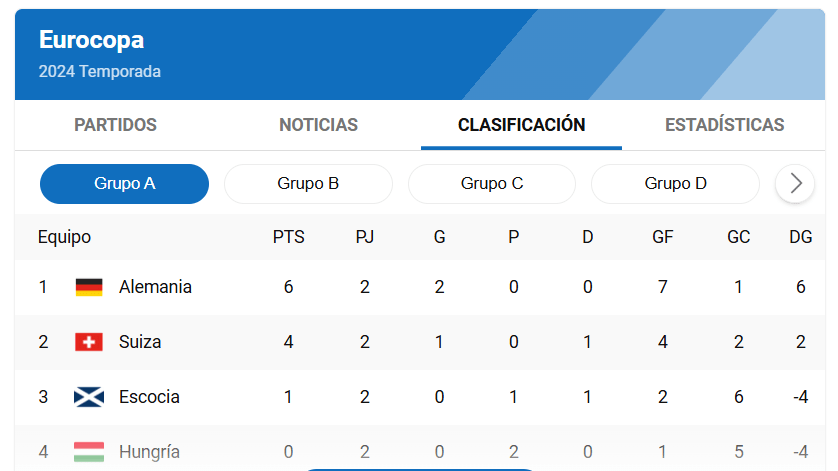Open the Alemania team row

click(x=420, y=288)
